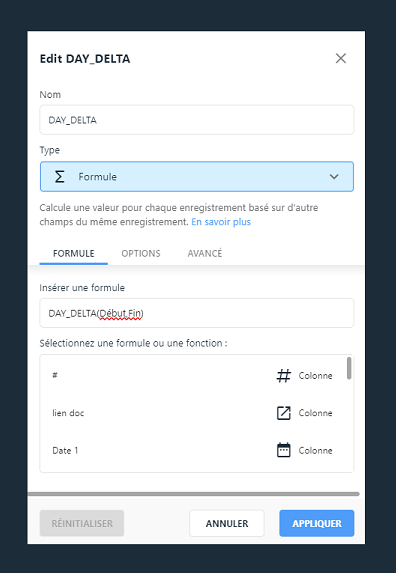Focus the Nom field containing DAY_DELTA
This screenshot has width=396, height=573.
(x=197, y=120)
